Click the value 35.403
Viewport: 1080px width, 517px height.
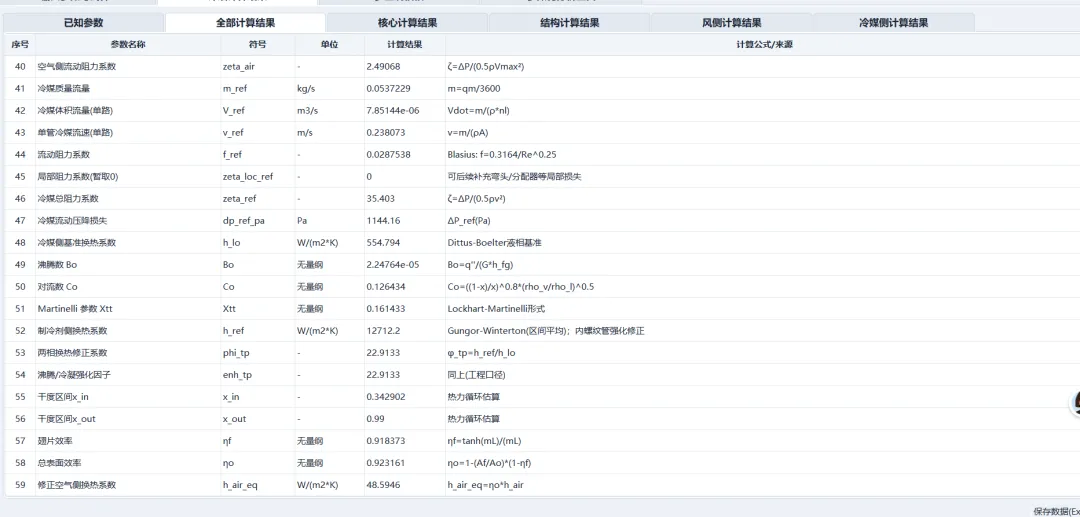point(380,199)
